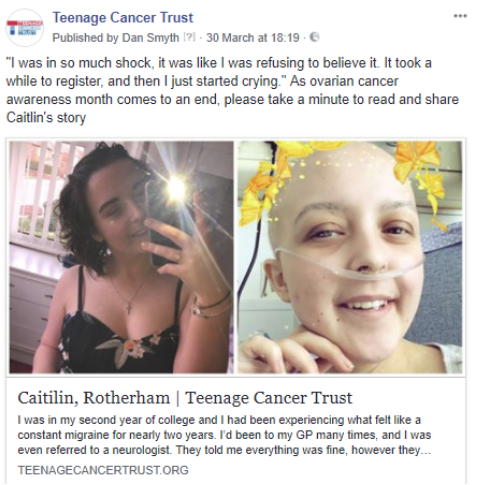This screenshot has width=477, height=485.
Task: Click the cross necklace in the left photo
Action: [x=128, y=304]
